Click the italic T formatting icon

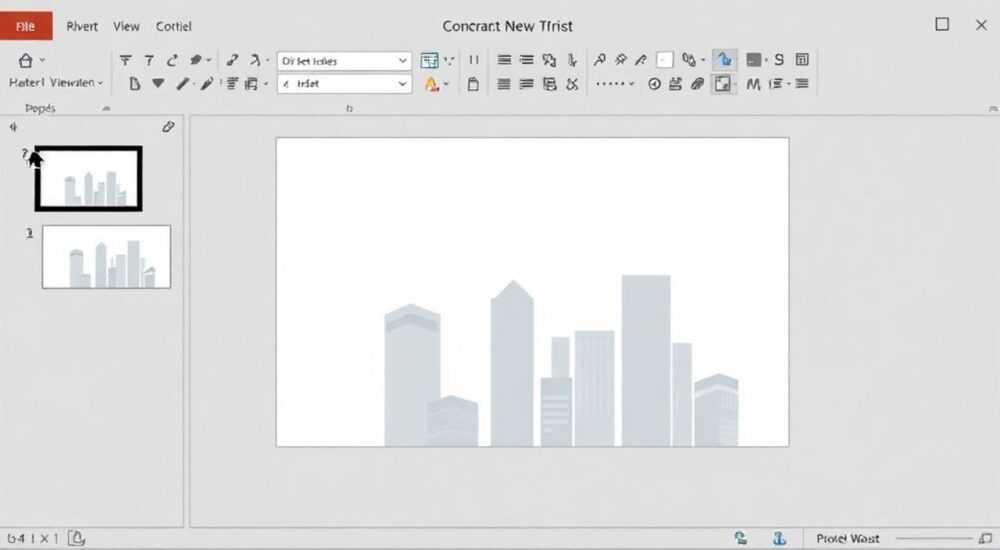click(x=149, y=61)
